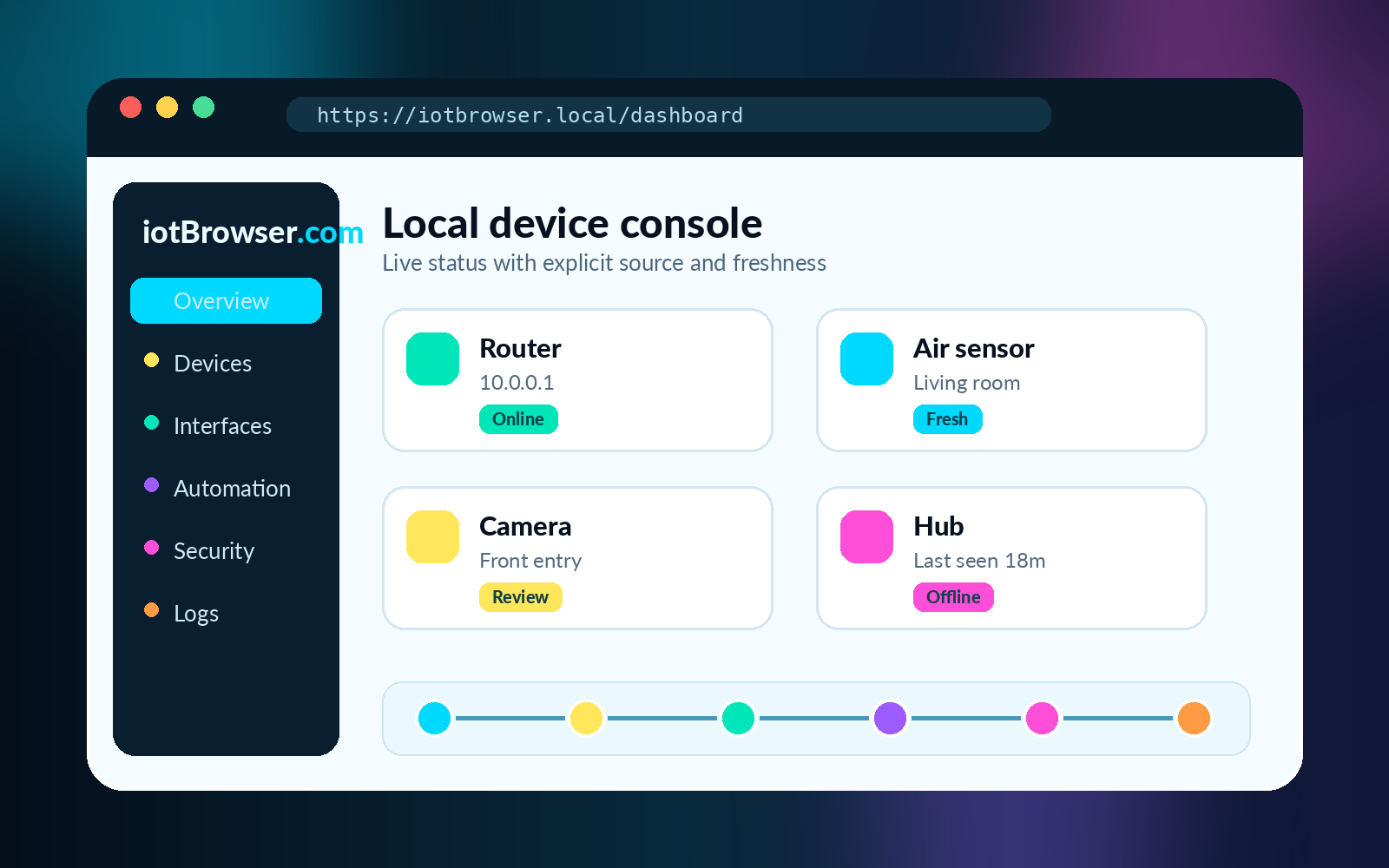
Task: Open the Overview sidebar item
Action: point(226,300)
